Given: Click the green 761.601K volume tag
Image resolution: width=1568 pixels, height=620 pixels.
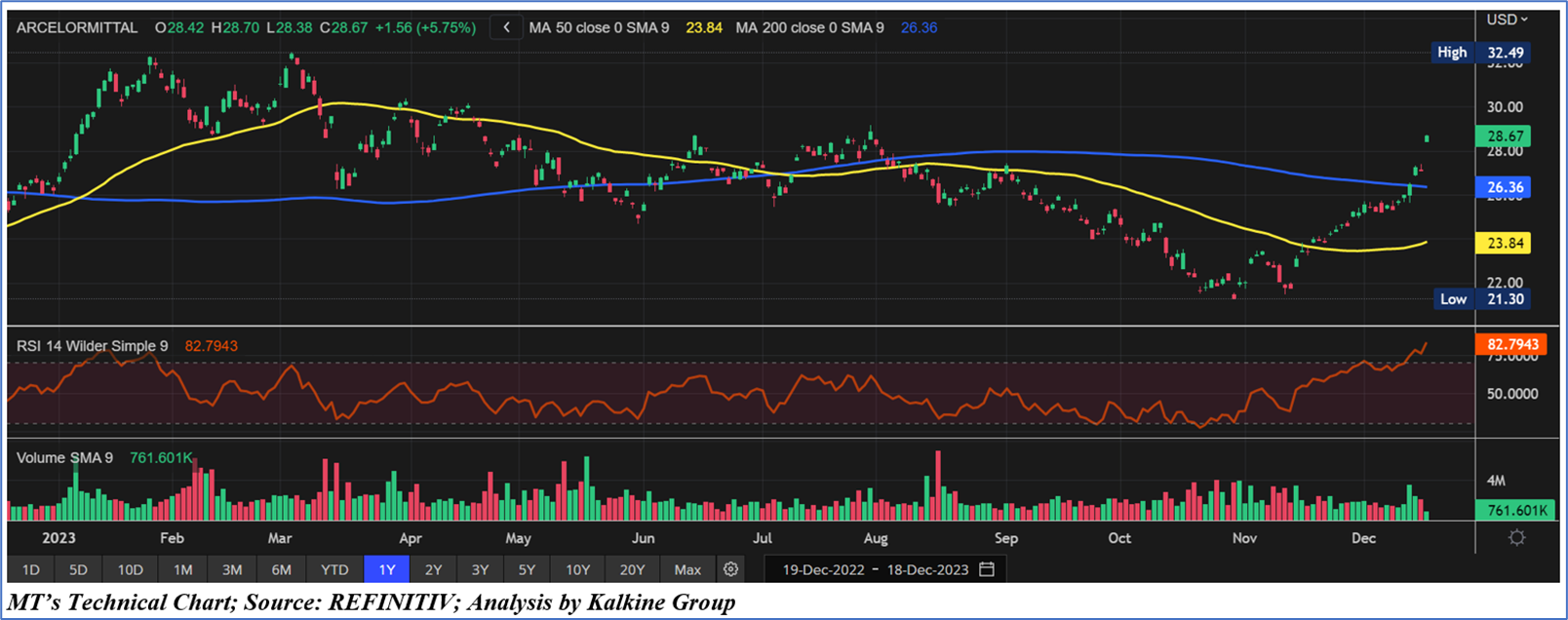Looking at the screenshot, I should point(1516,510).
